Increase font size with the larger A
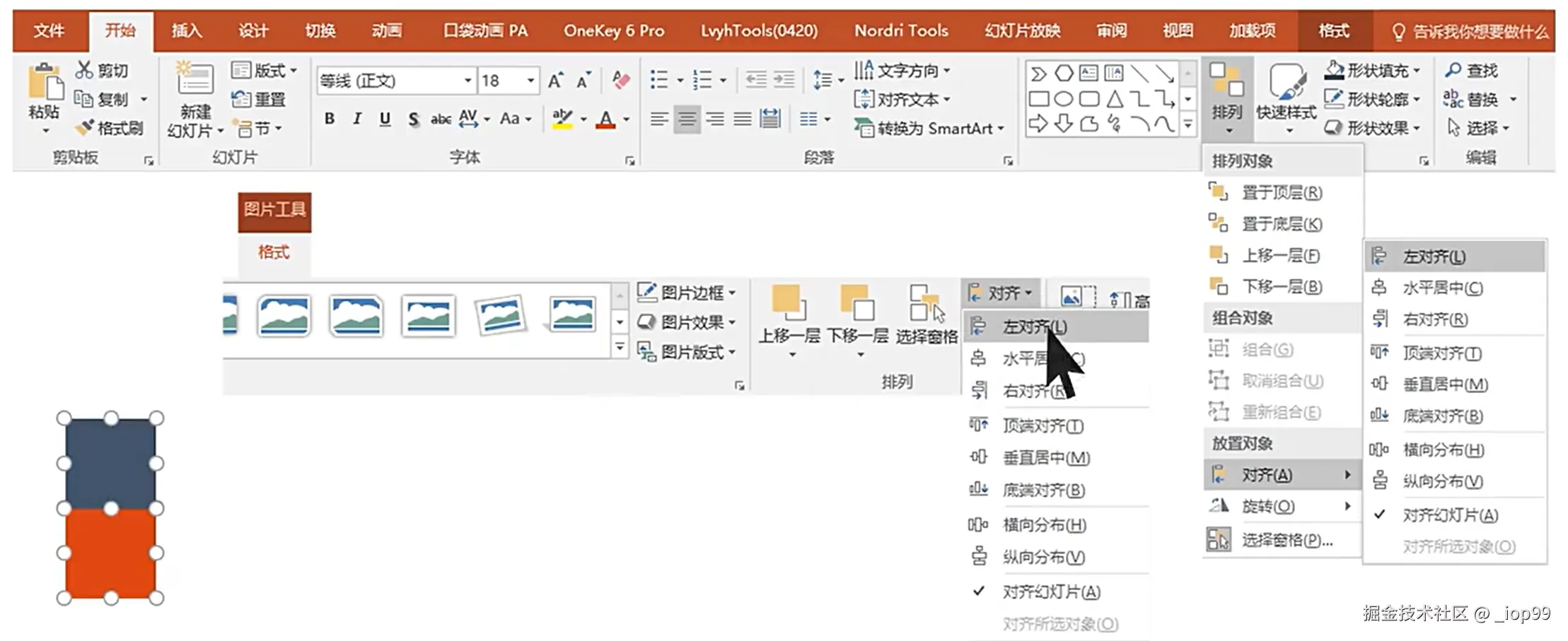 coord(556,80)
